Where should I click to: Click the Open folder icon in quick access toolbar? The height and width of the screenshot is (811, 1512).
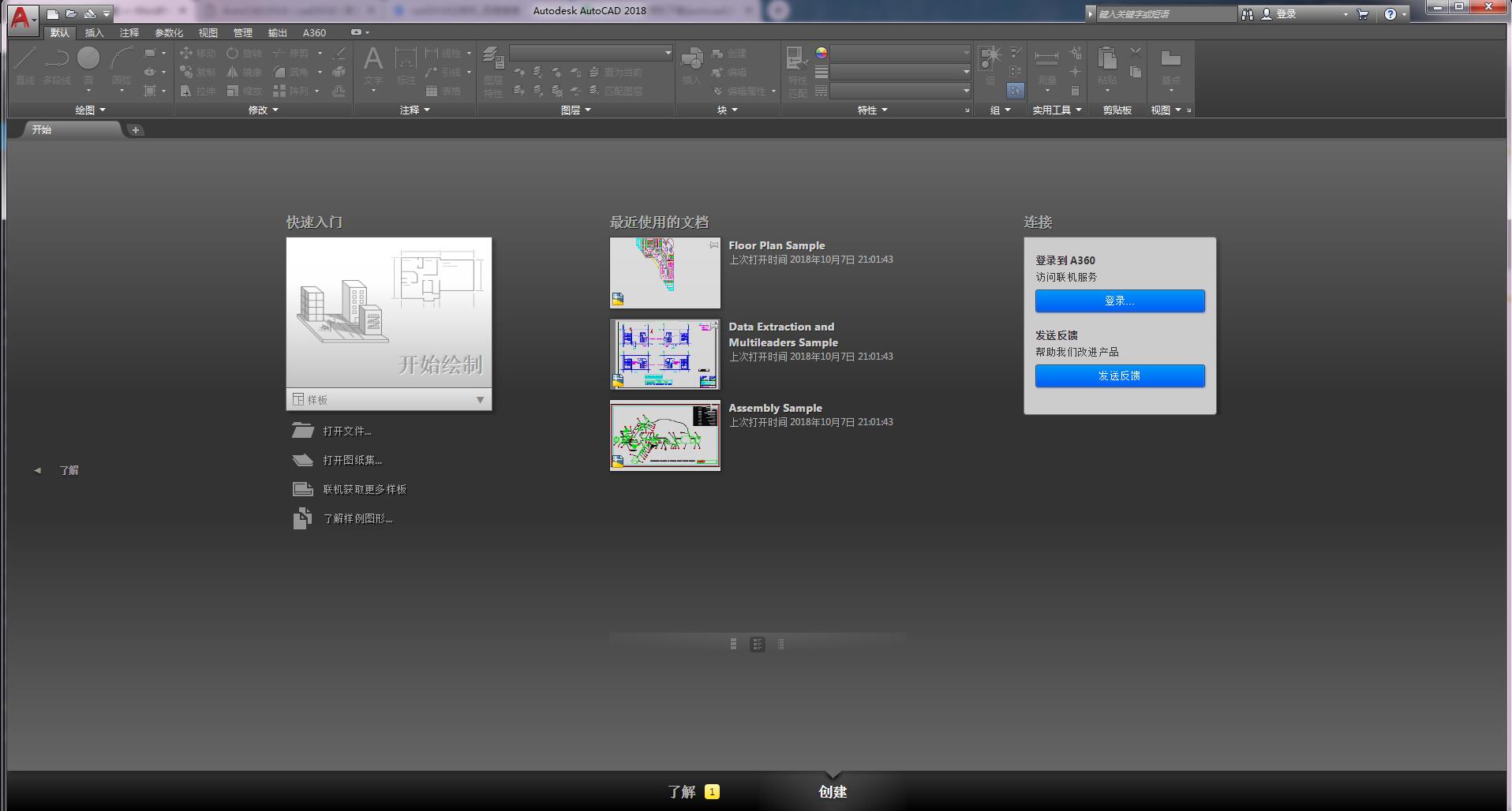click(x=71, y=14)
